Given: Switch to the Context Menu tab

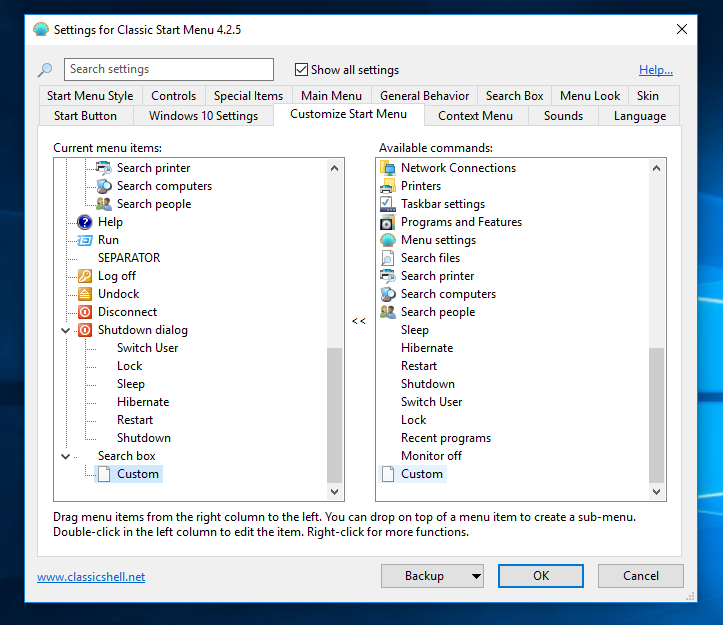Looking at the screenshot, I should point(475,116).
